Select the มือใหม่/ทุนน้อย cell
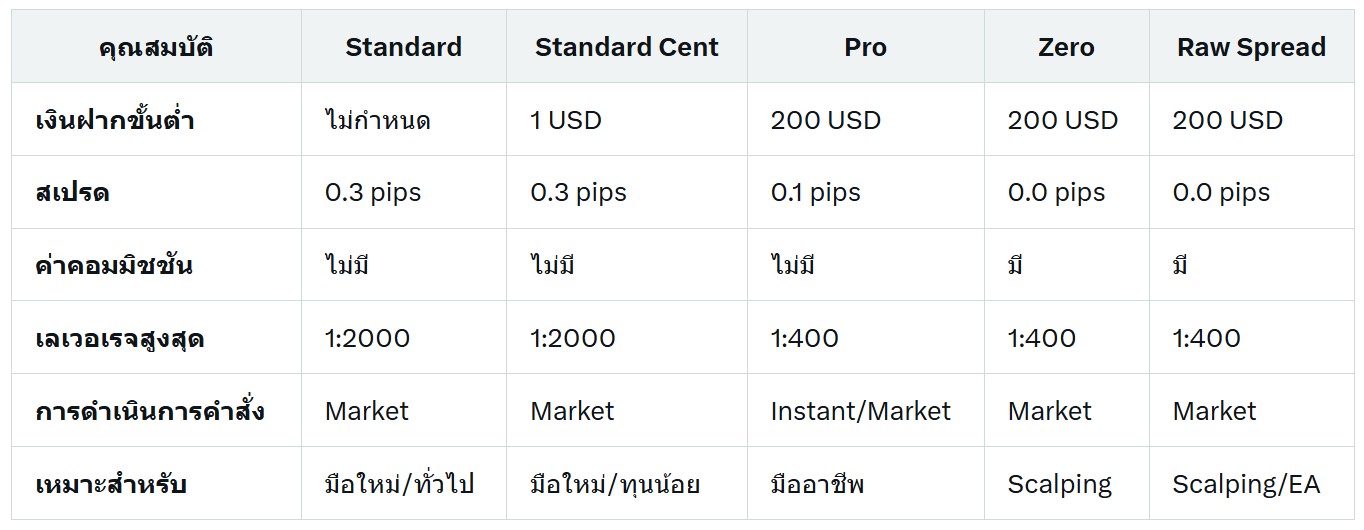The width and height of the screenshot is (1364, 530). pos(615,485)
